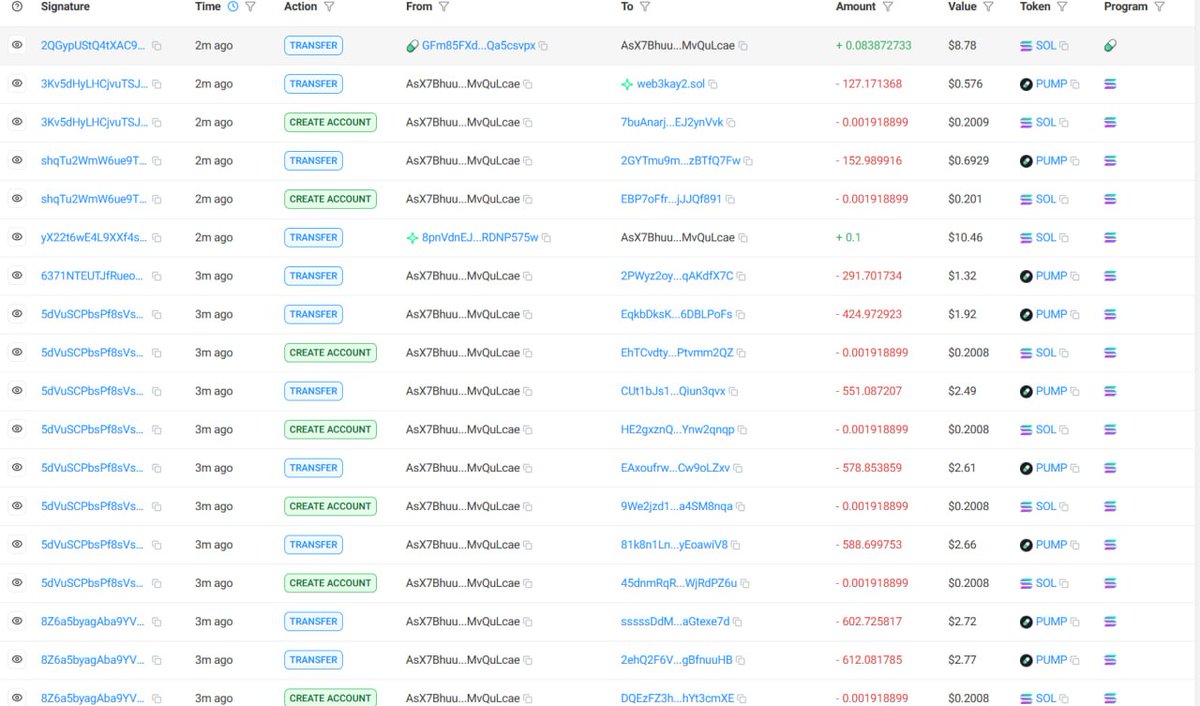This screenshot has width=1200, height=706.
Task: Open the Token column filter
Action: 1062,7
